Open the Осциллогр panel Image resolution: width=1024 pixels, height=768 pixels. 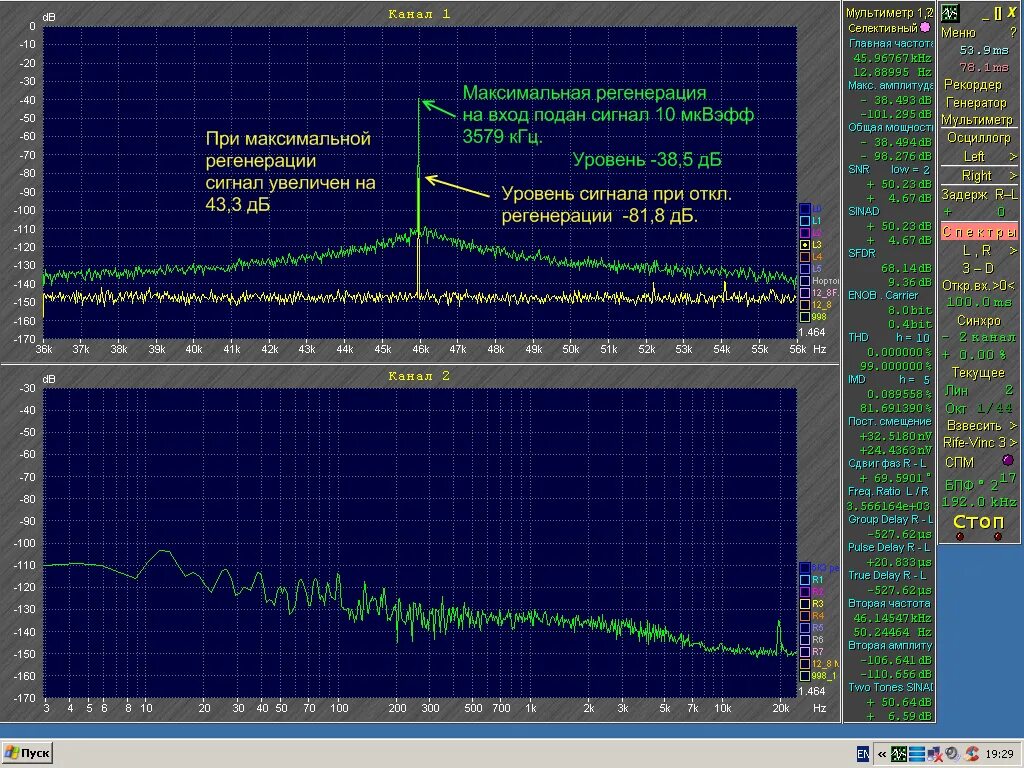[x=978, y=138]
